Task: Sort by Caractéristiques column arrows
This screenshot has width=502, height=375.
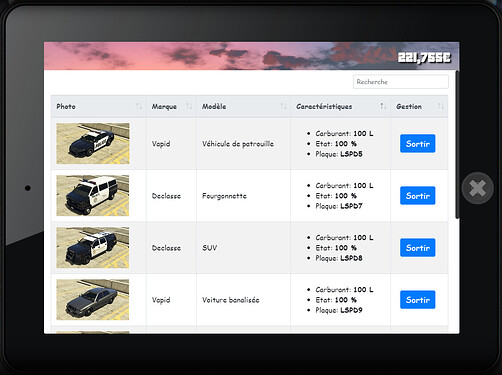Action: (x=383, y=106)
